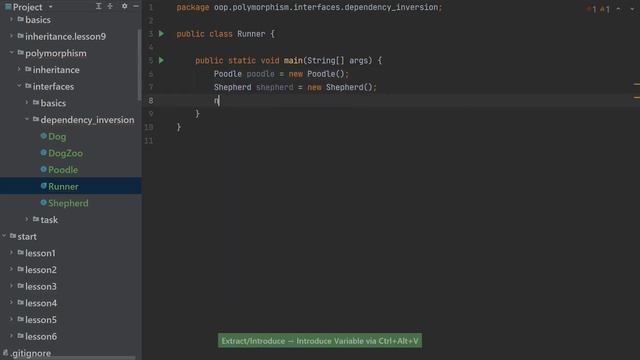640x360 pixels.
Task: Open the Project view dropdown
Action: click(x=50, y=7)
